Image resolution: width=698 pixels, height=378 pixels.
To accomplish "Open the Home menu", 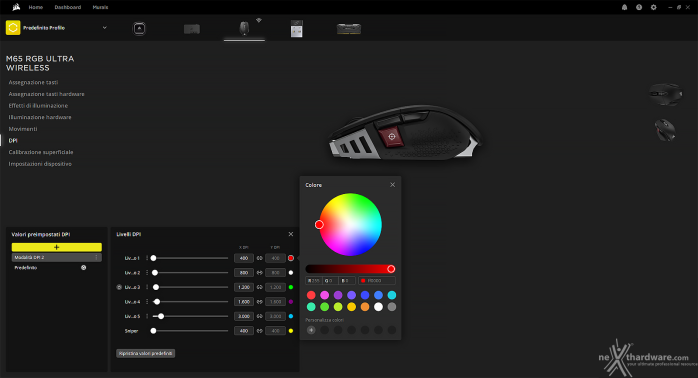I will point(36,7).
